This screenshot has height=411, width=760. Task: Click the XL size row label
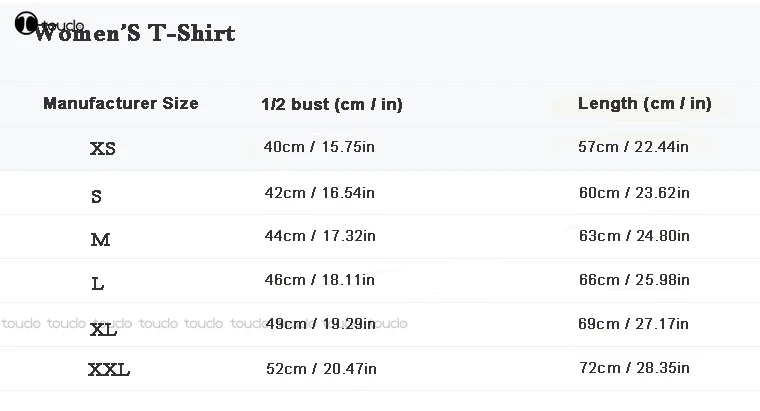pos(103,329)
